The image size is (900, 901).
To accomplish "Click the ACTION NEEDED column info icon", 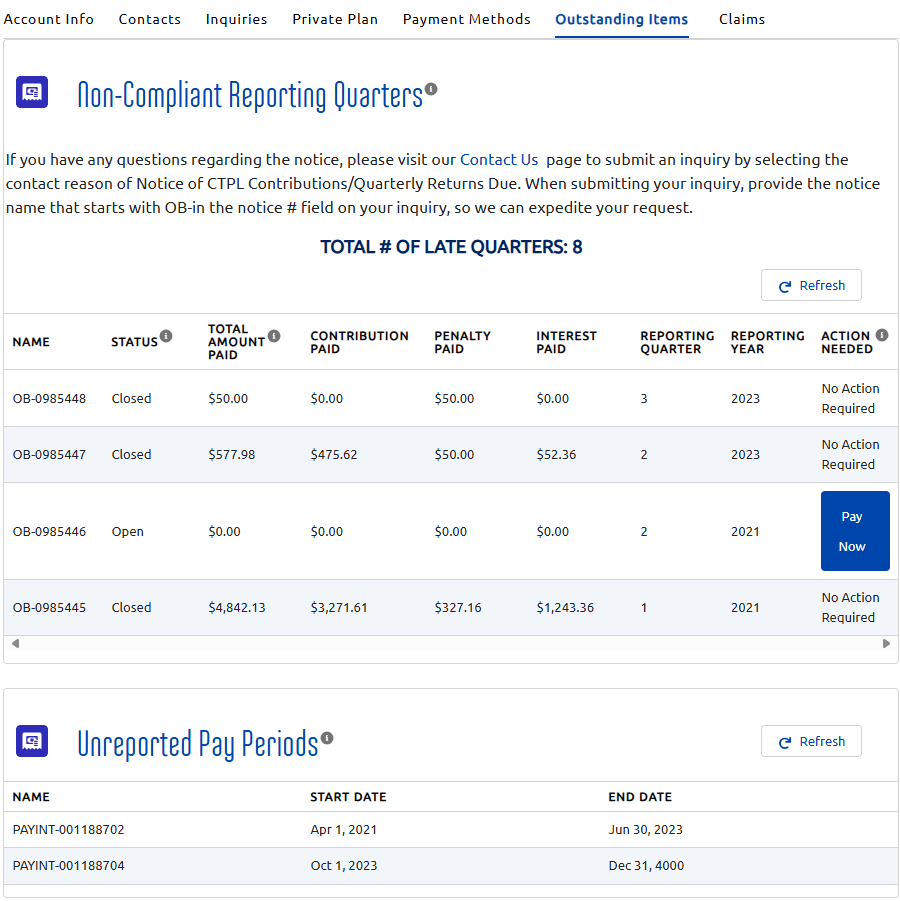I will tap(881, 333).
